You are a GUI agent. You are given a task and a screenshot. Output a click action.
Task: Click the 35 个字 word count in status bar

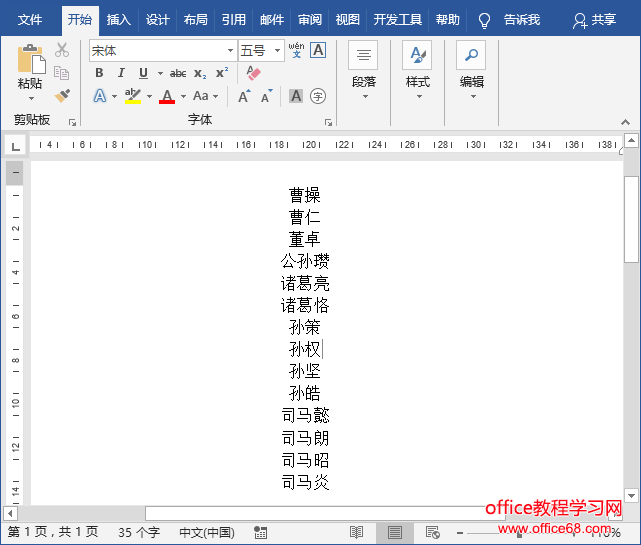click(x=139, y=532)
